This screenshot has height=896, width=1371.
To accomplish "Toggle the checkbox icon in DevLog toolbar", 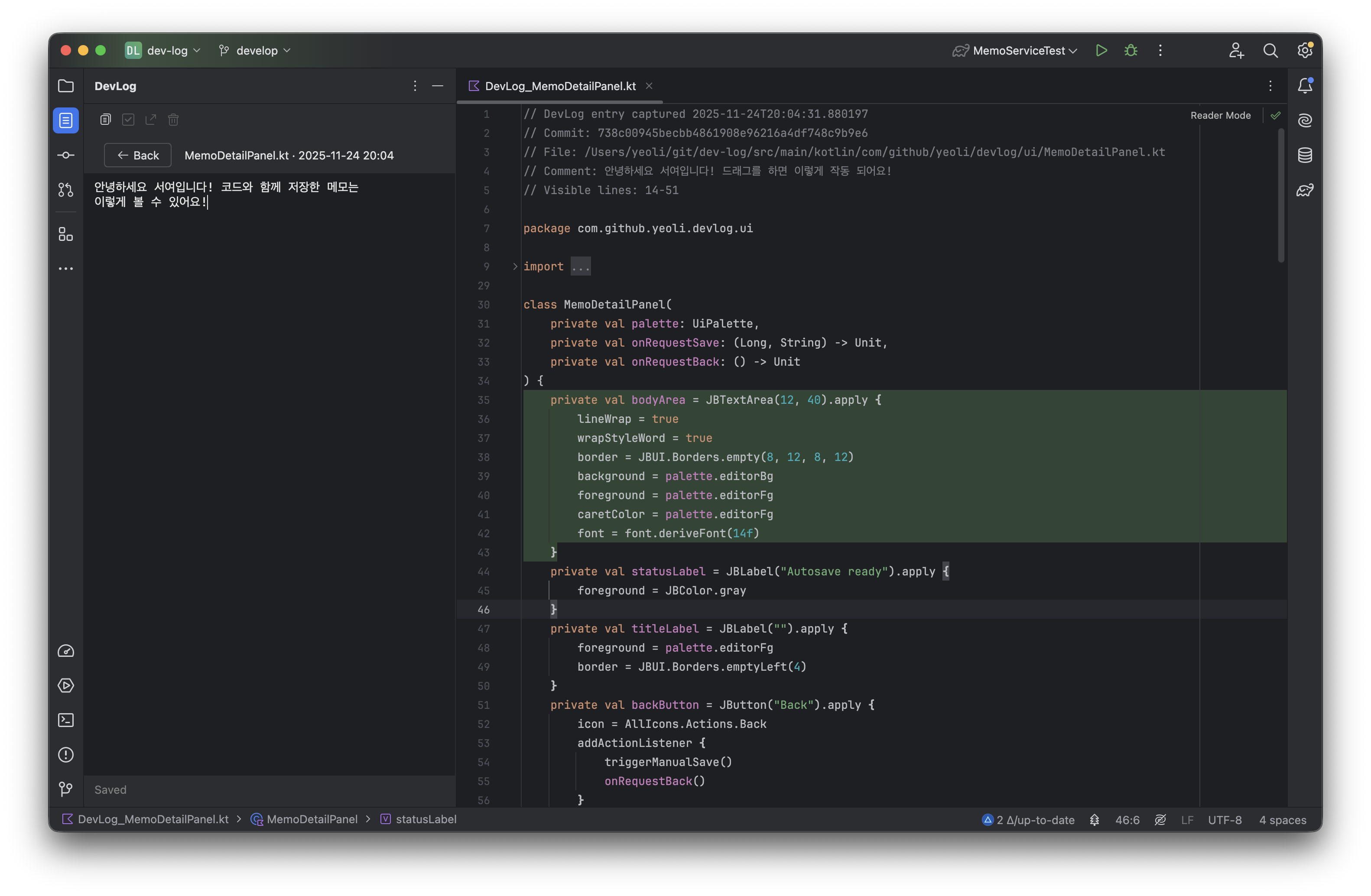I will click(x=128, y=120).
